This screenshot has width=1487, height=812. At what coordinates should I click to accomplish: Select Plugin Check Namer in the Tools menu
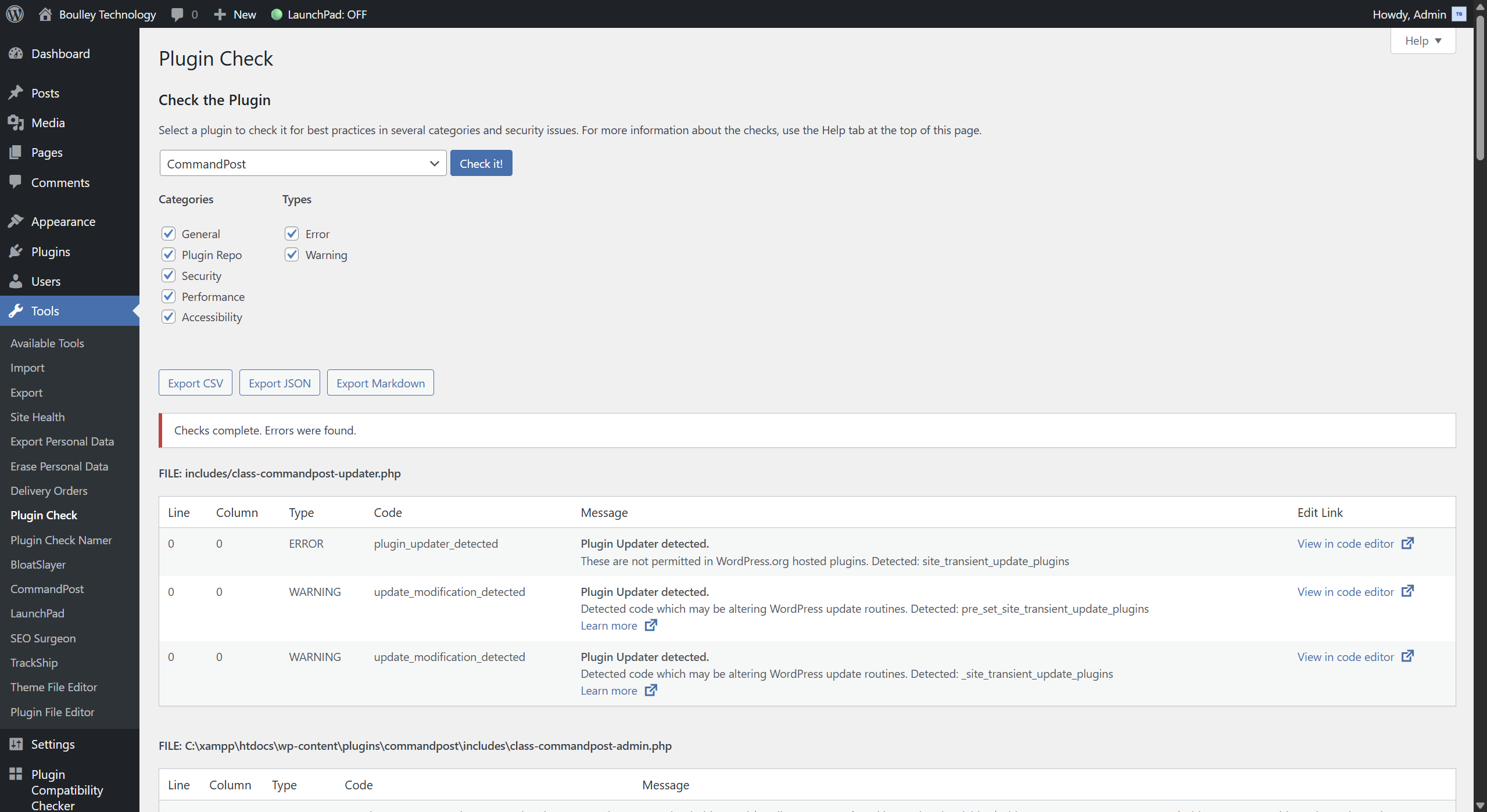pos(61,540)
